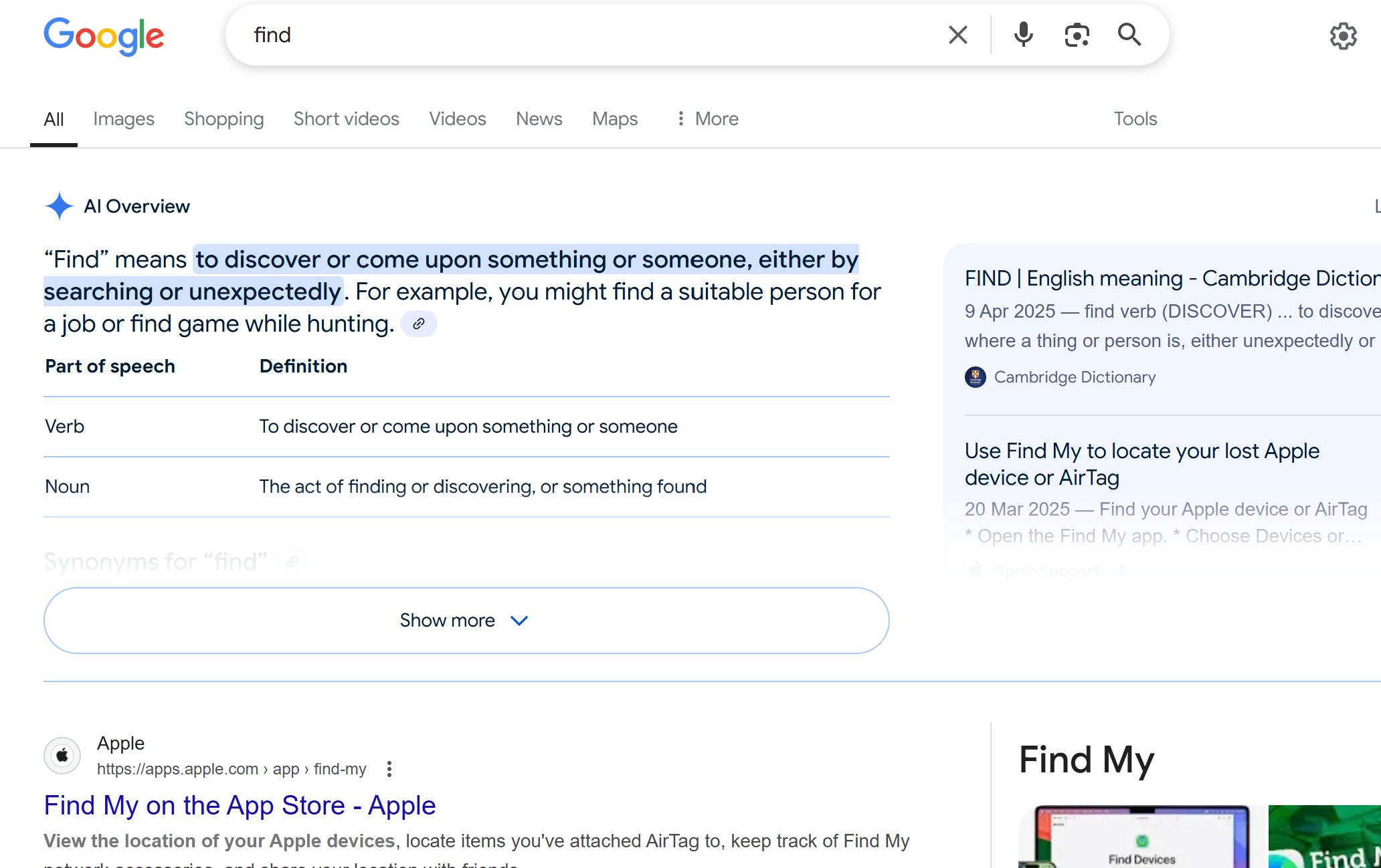Click the Part of speech column header
The width and height of the screenshot is (1381, 868).
pyautogui.click(x=110, y=366)
